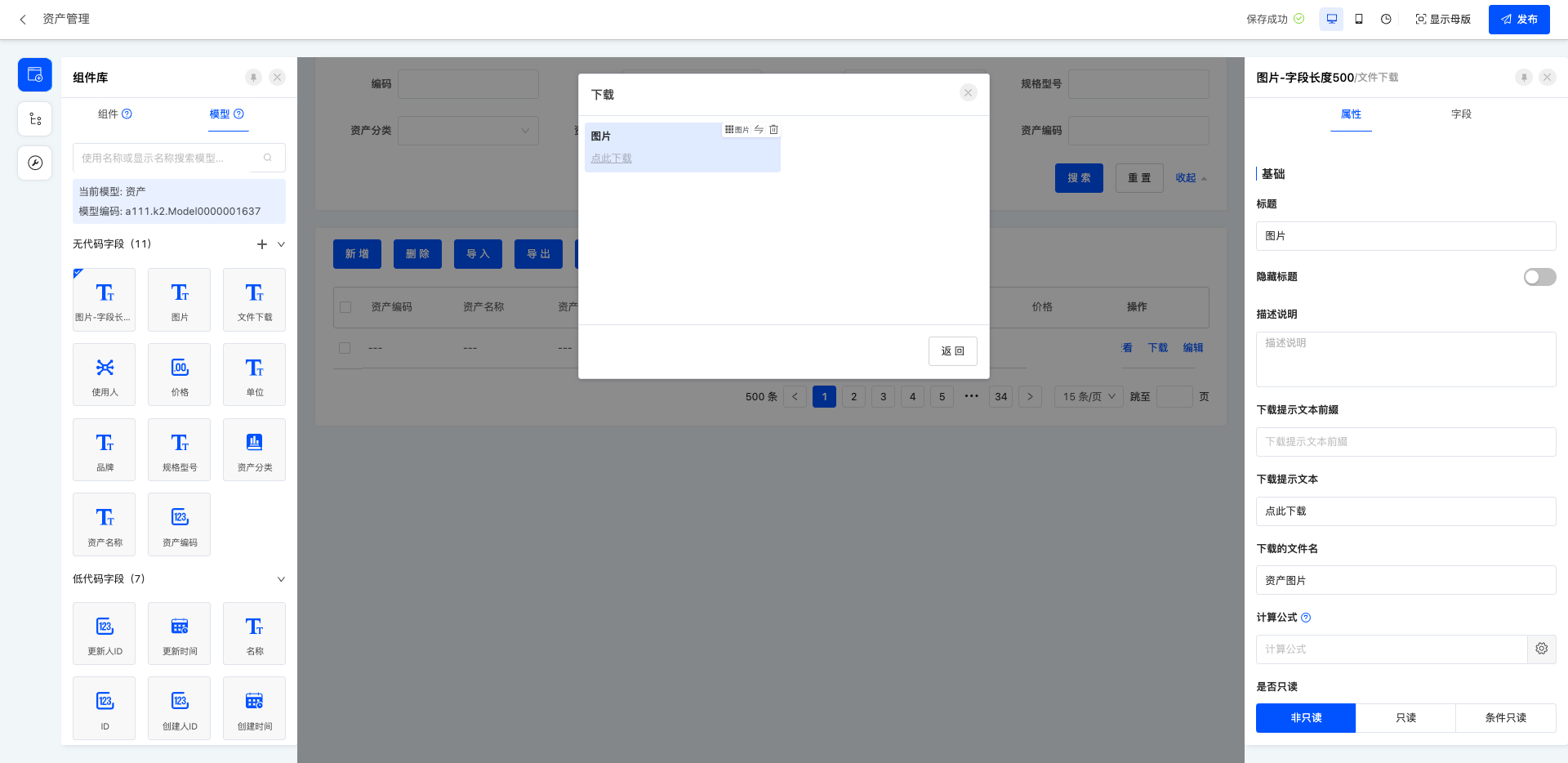Image resolution: width=1568 pixels, height=763 pixels.
Task: Delete the 图片 field using trash icon
Action: (773, 130)
